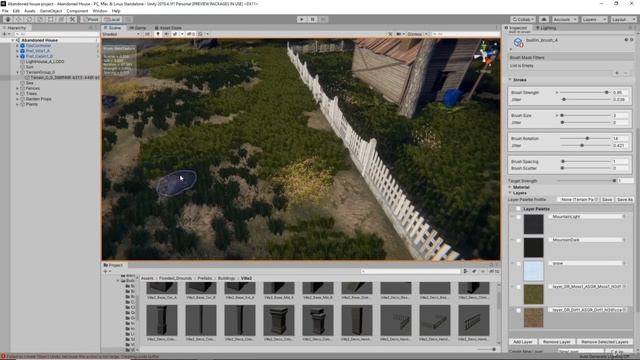Toggle scene effects icon
Viewport: 640px width, 360px height.
pos(175,34)
